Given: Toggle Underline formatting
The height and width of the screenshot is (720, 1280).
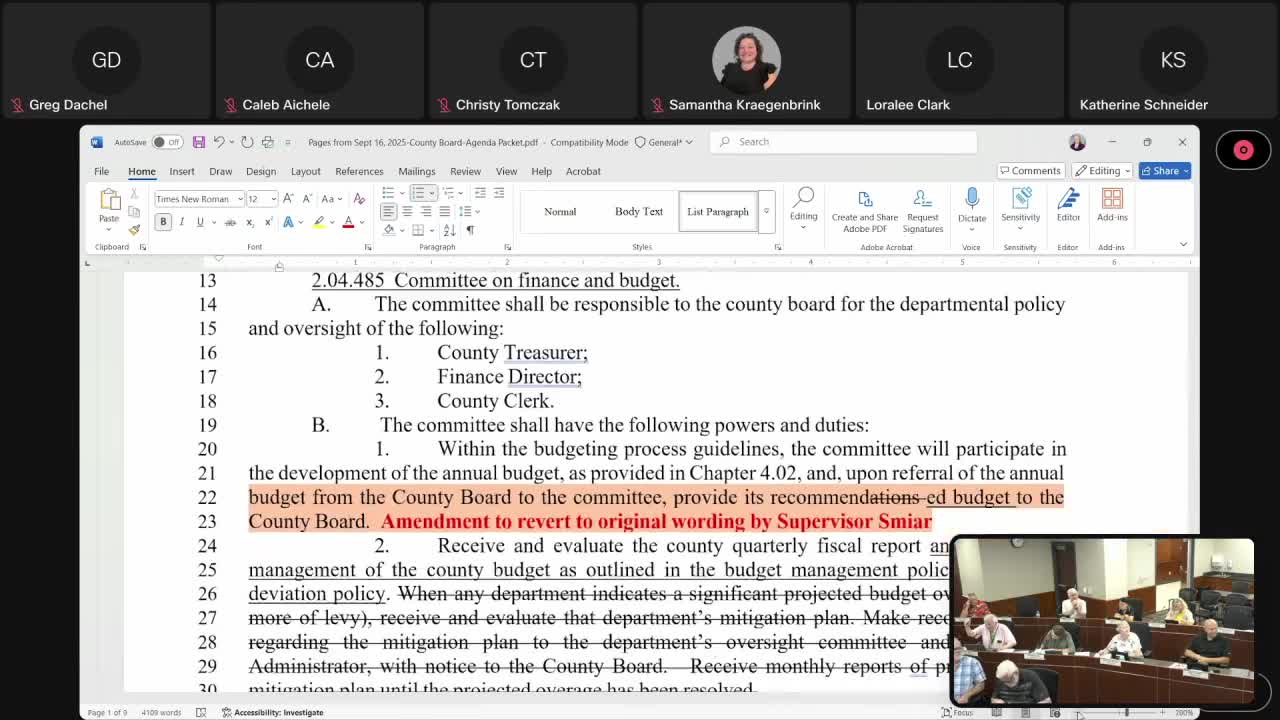Looking at the screenshot, I should click(200, 222).
